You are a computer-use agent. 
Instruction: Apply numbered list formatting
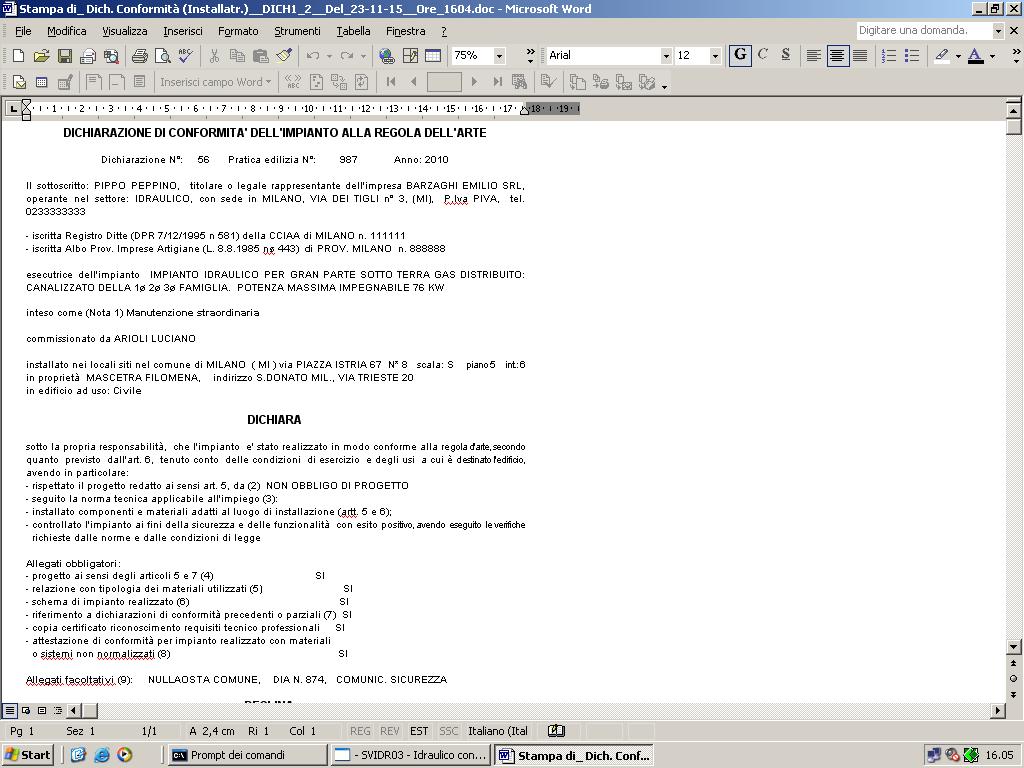coord(889,56)
